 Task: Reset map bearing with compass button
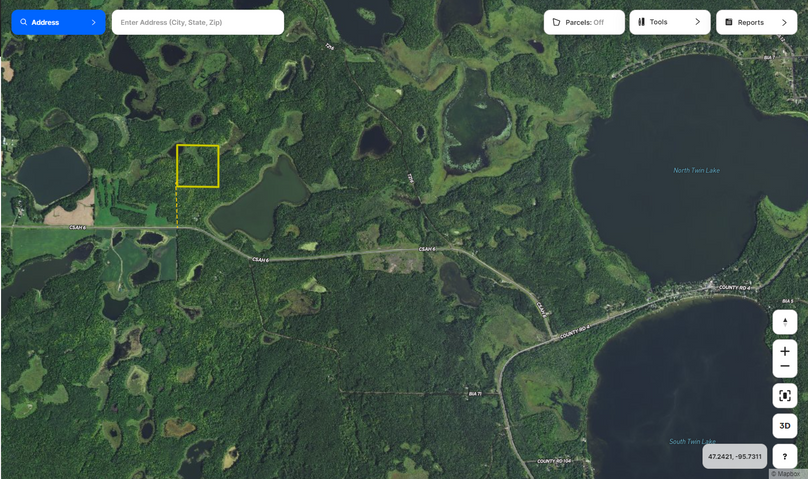[785, 322]
